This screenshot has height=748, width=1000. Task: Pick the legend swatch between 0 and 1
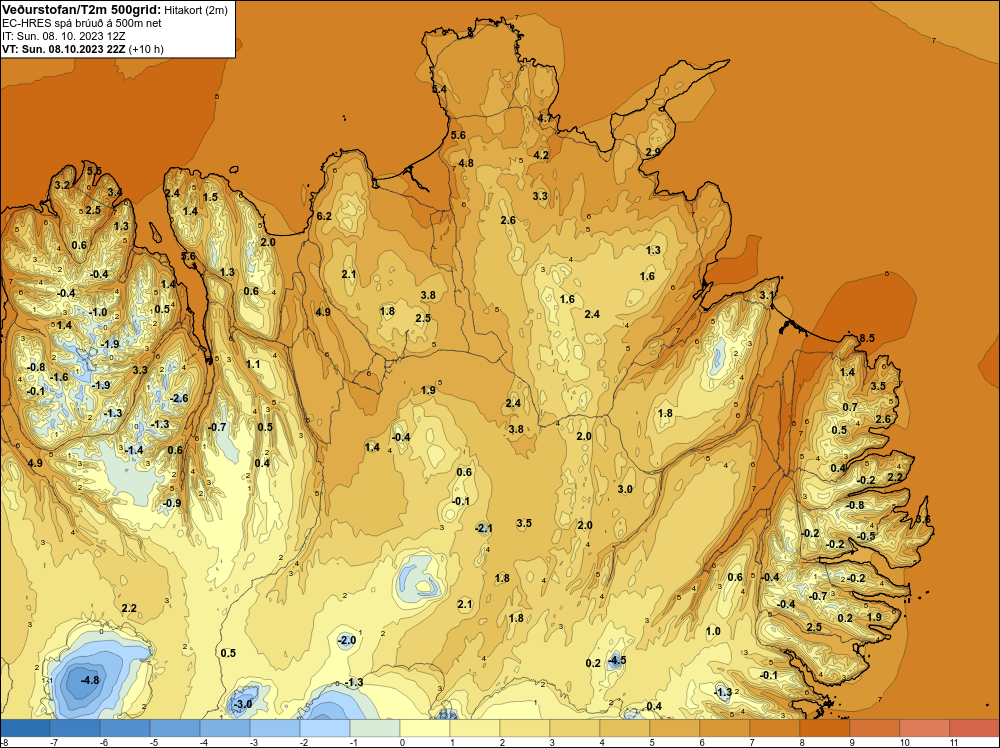pos(425,728)
